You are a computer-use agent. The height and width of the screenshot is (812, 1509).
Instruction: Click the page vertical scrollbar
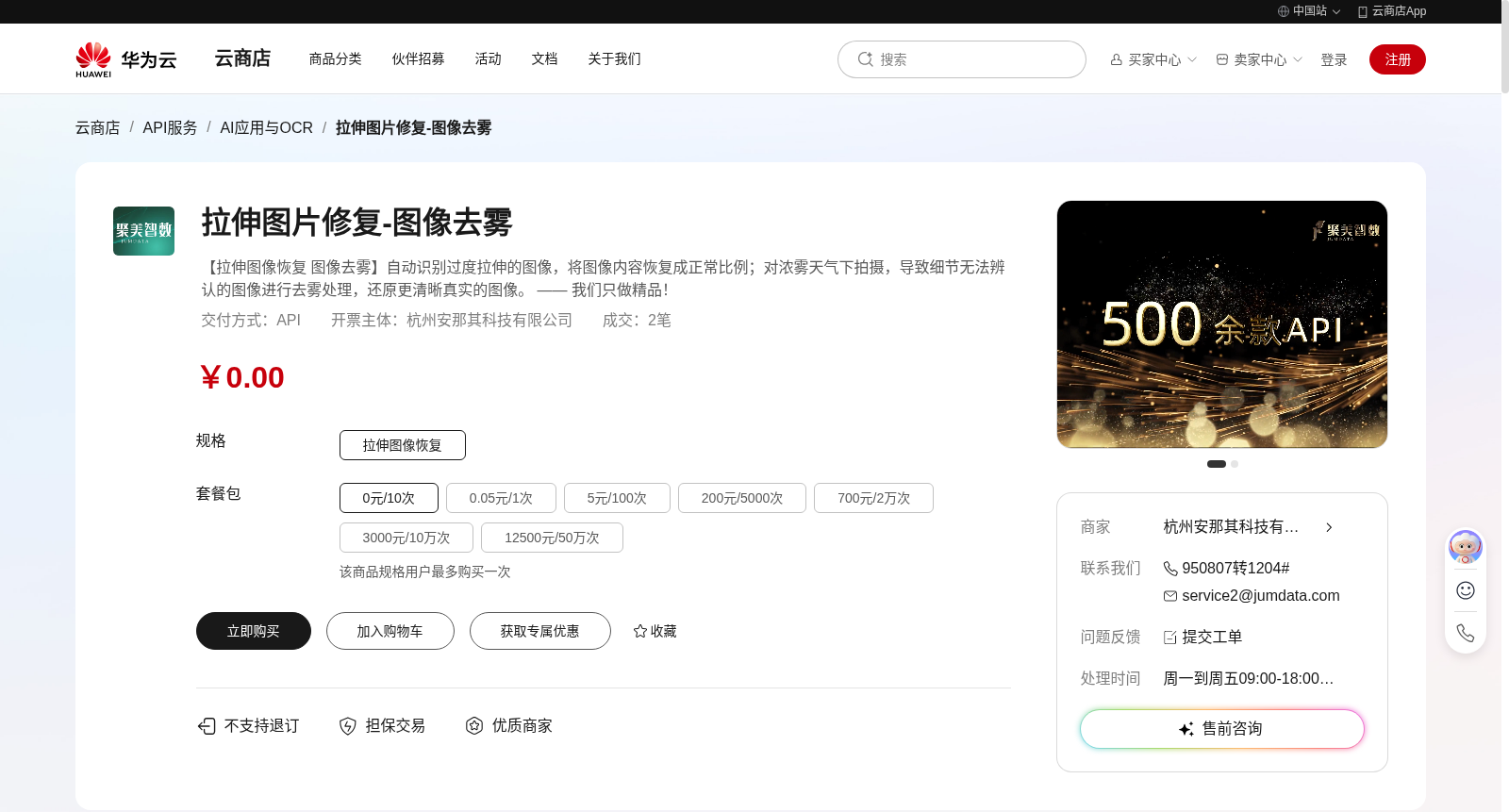[x=1505, y=47]
